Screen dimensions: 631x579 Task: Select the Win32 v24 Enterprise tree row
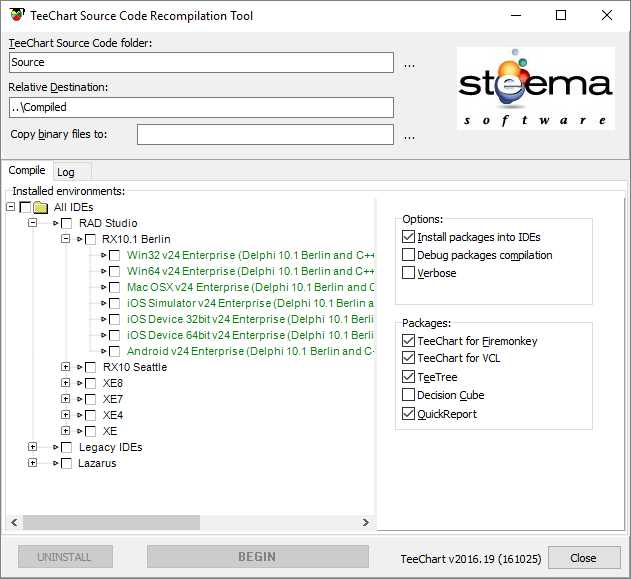pyautogui.click(x=250, y=256)
